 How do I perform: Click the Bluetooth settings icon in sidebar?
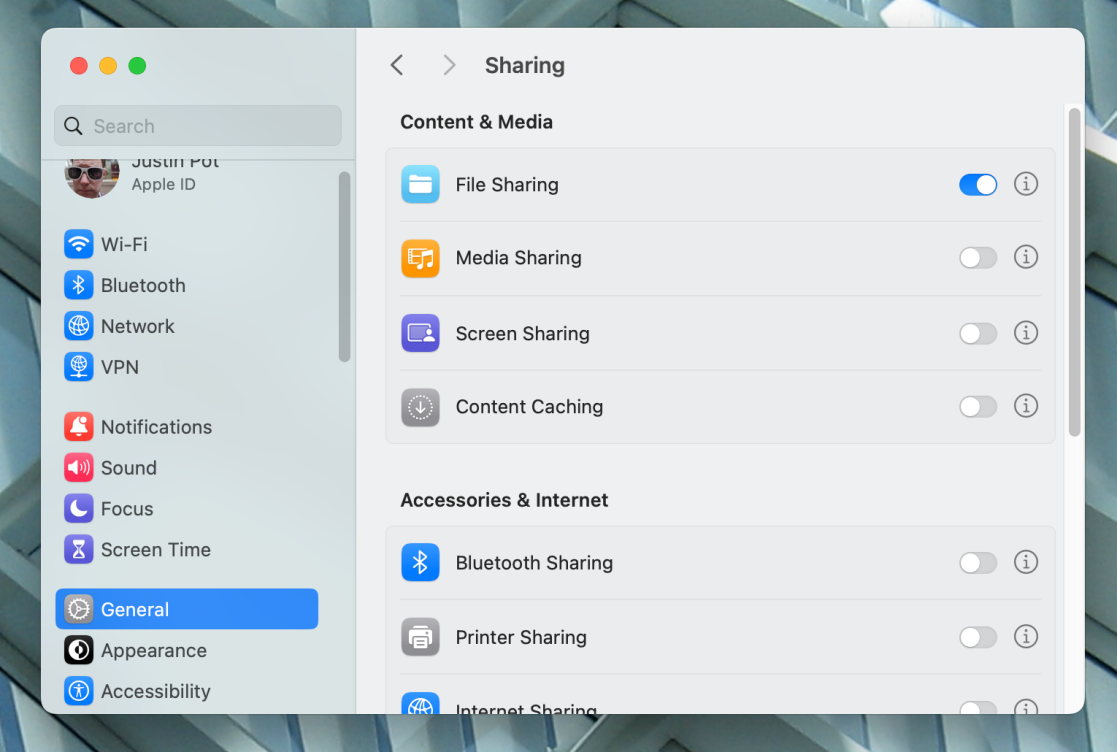78,285
